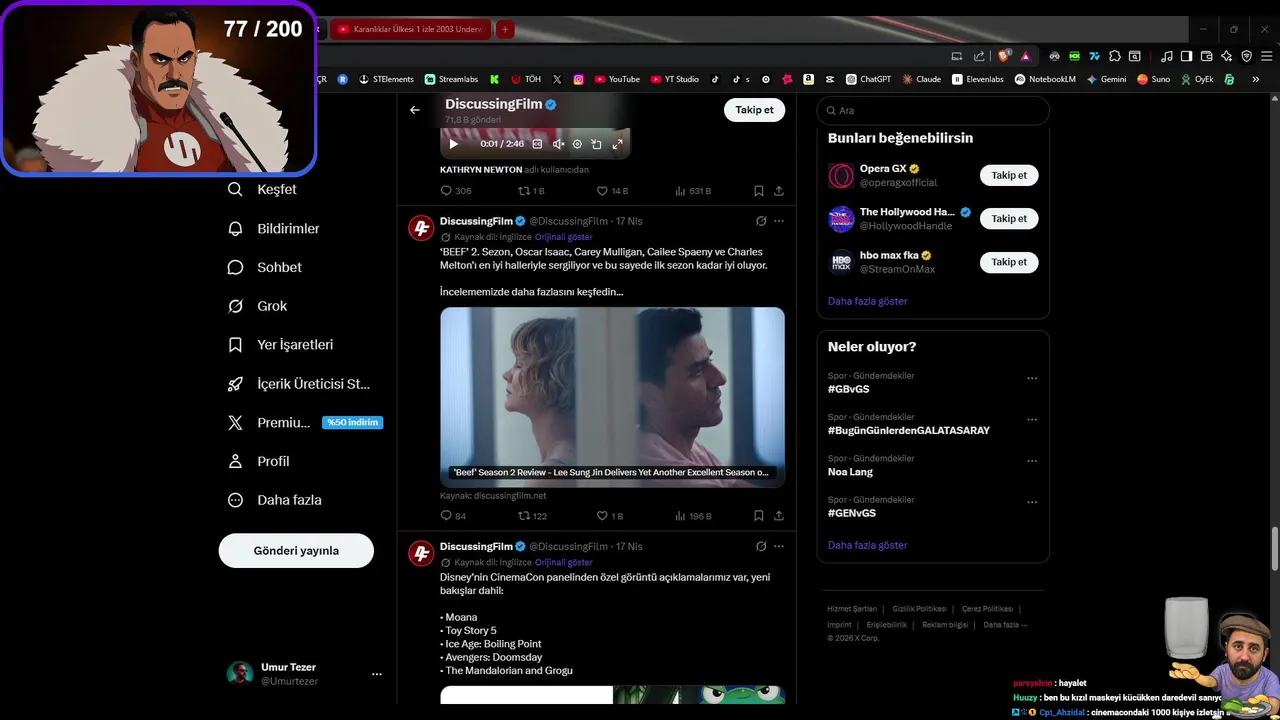Open options for the #GBvGS trend
1280x720 pixels.
1032,378
